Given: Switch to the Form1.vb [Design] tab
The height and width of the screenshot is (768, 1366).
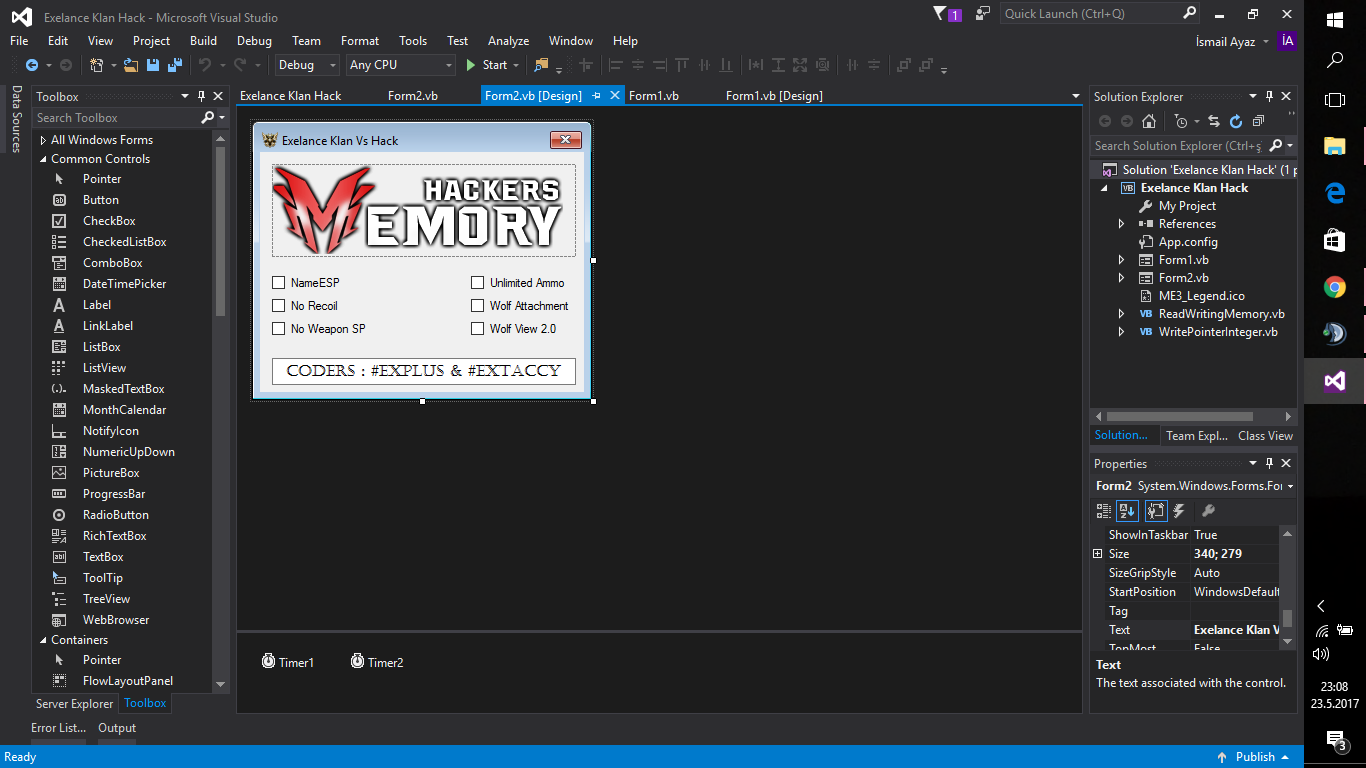Looking at the screenshot, I should pos(774,96).
